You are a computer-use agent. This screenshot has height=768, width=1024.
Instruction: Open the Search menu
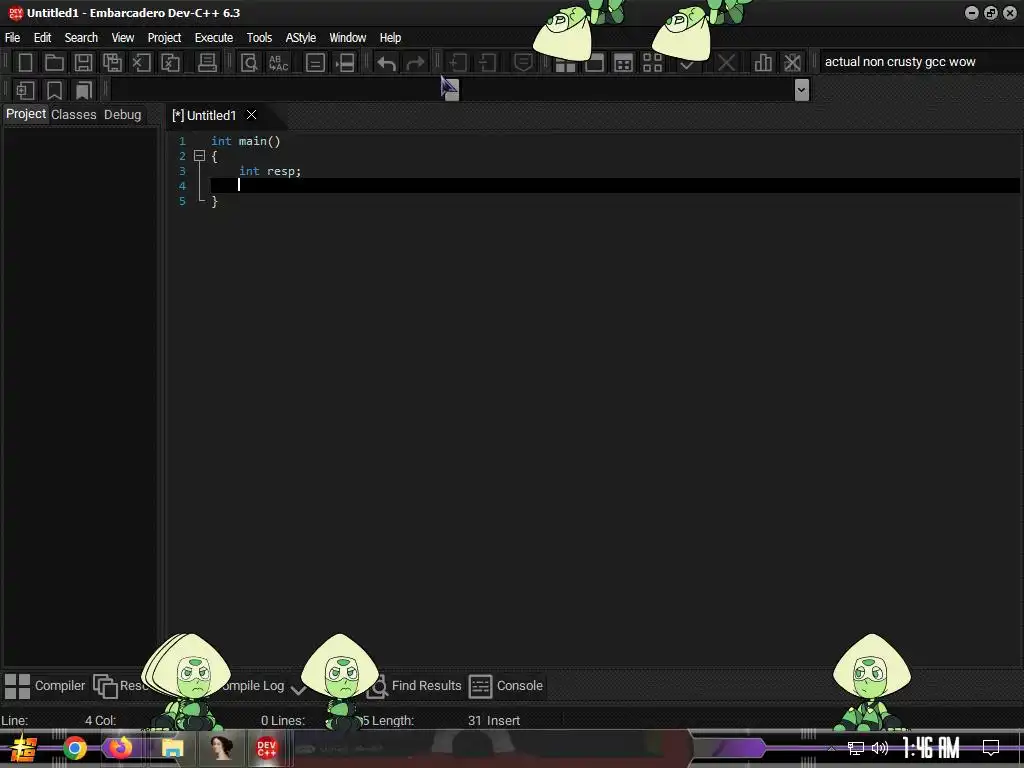pos(81,38)
